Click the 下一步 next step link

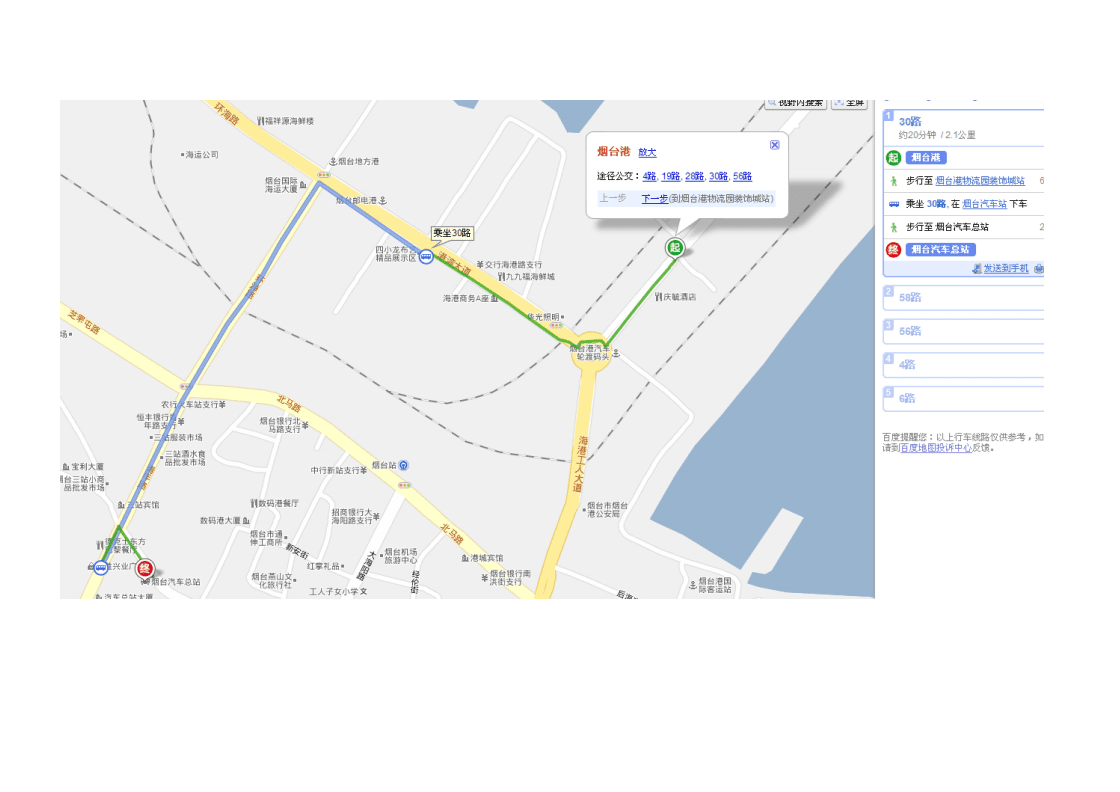pos(654,199)
